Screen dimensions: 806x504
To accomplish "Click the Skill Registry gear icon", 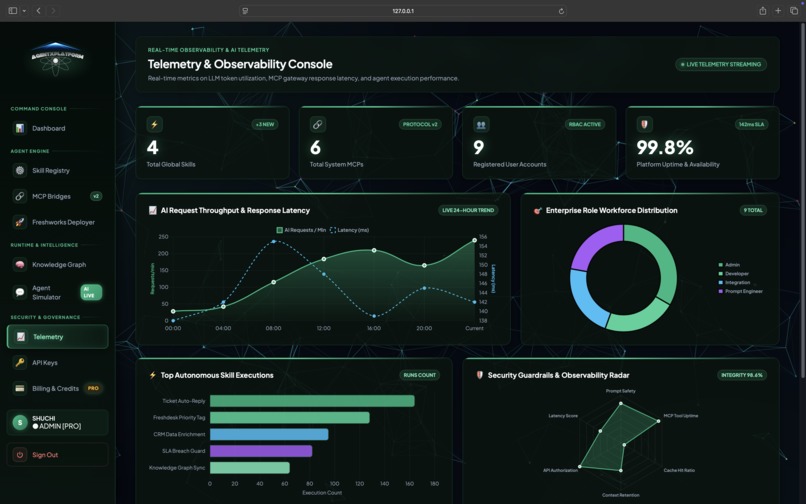I will (x=20, y=170).
